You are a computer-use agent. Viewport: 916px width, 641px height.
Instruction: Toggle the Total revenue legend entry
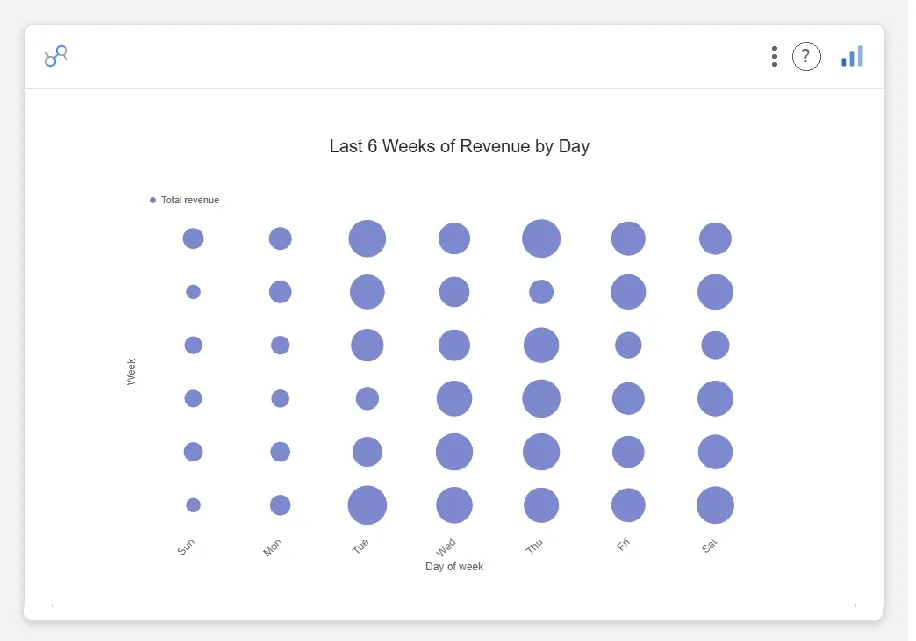click(x=184, y=200)
